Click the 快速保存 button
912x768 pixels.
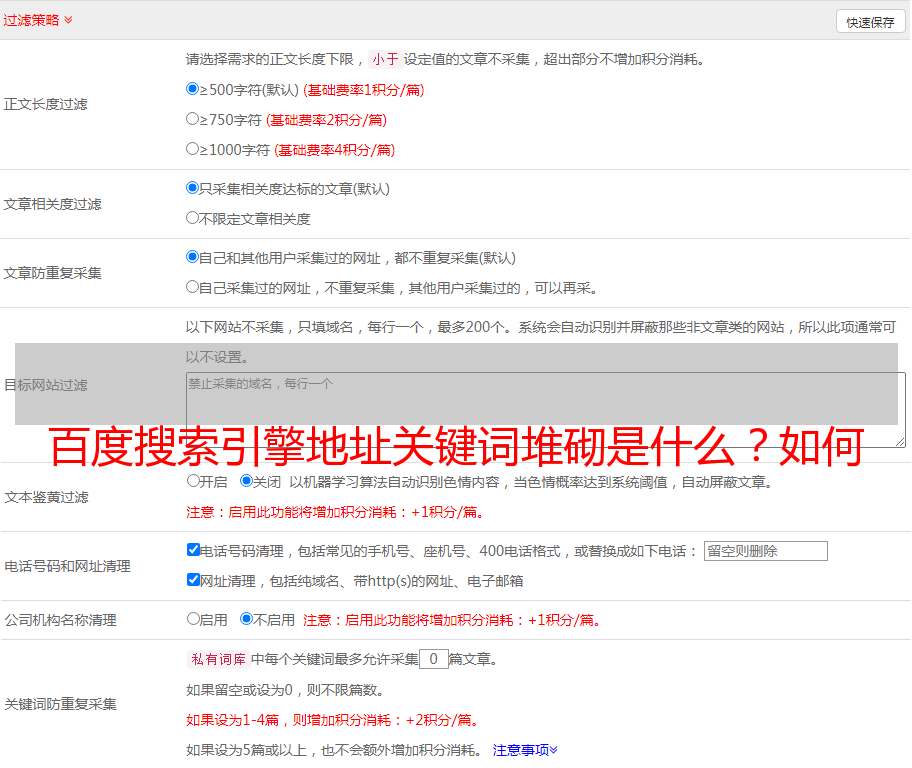(x=869, y=22)
